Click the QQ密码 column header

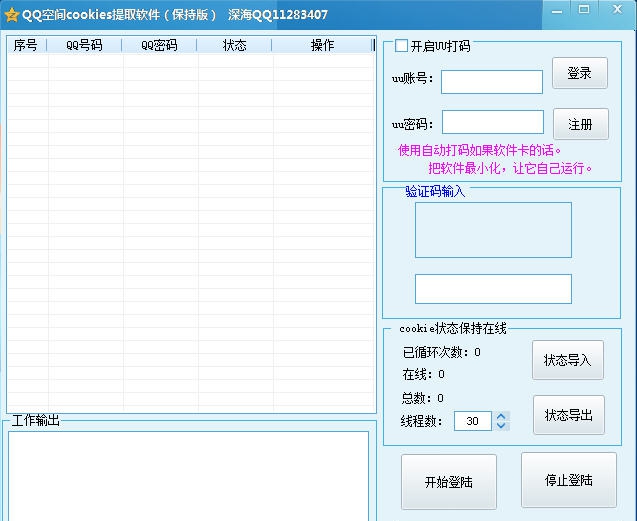[159, 45]
